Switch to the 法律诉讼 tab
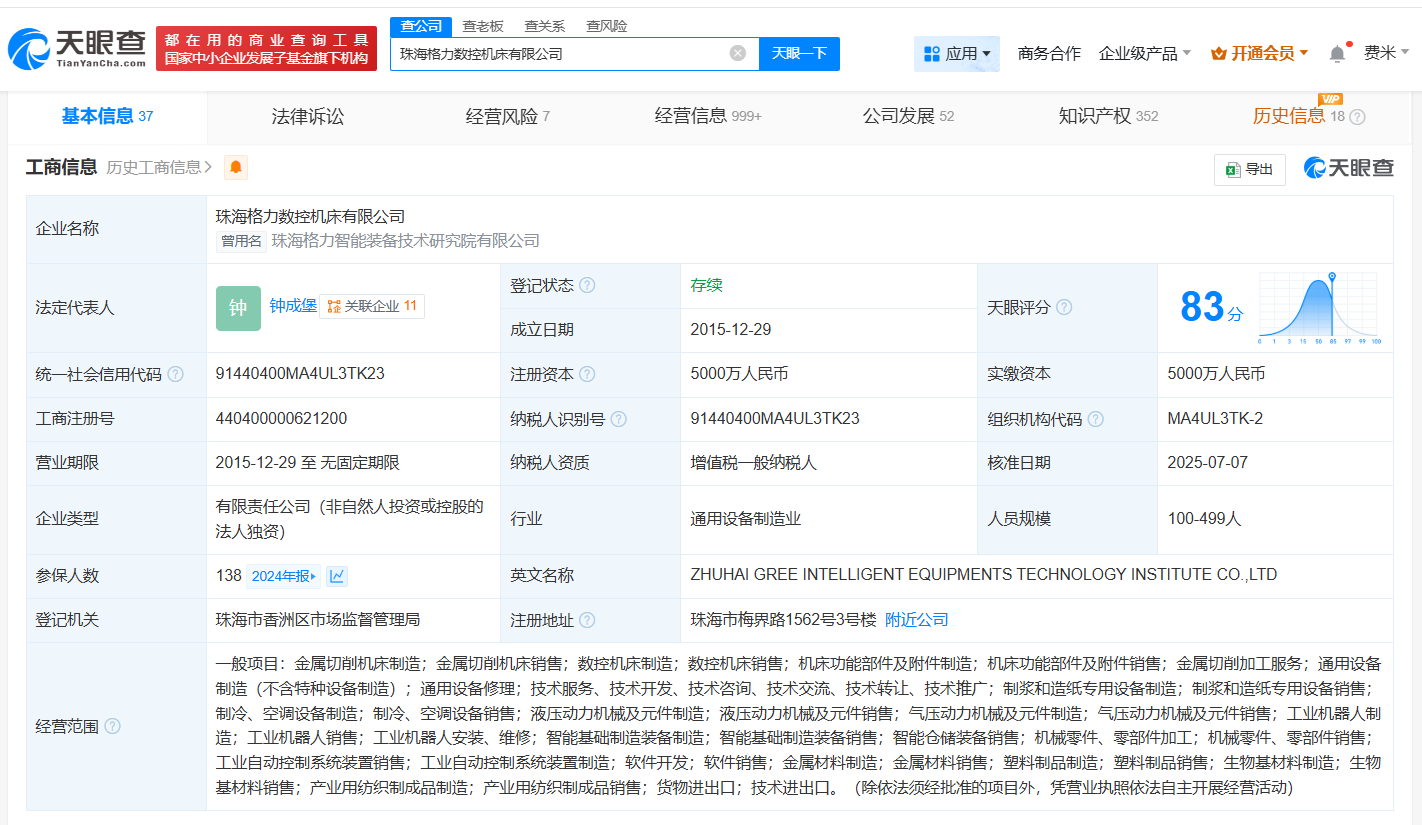 pyautogui.click(x=308, y=117)
